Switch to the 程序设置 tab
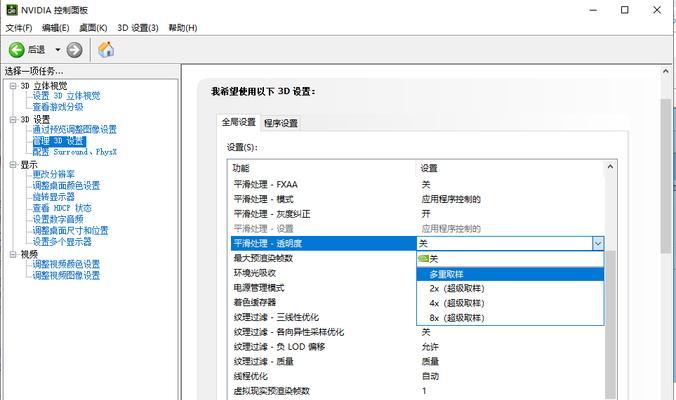Screen dimensions: 676x400 click(281, 123)
